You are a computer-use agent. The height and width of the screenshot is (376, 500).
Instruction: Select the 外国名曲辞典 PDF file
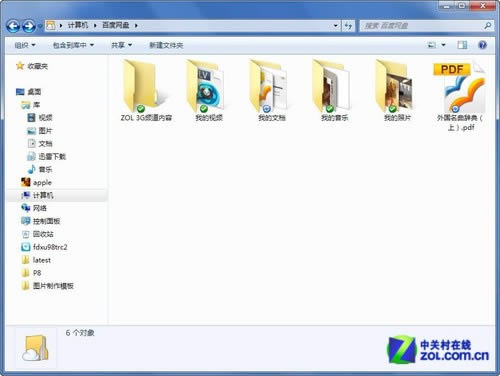pyautogui.click(x=460, y=96)
